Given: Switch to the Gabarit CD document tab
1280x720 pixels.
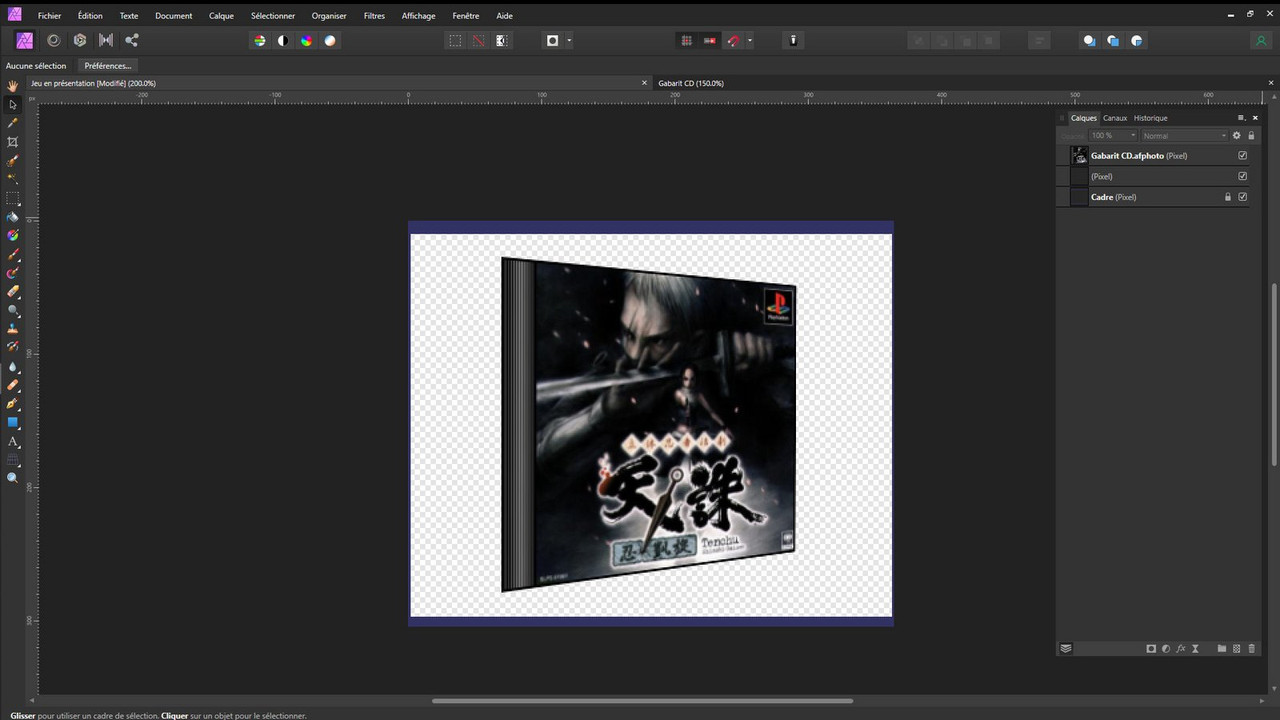Looking at the screenshot, I should [691, 83].
